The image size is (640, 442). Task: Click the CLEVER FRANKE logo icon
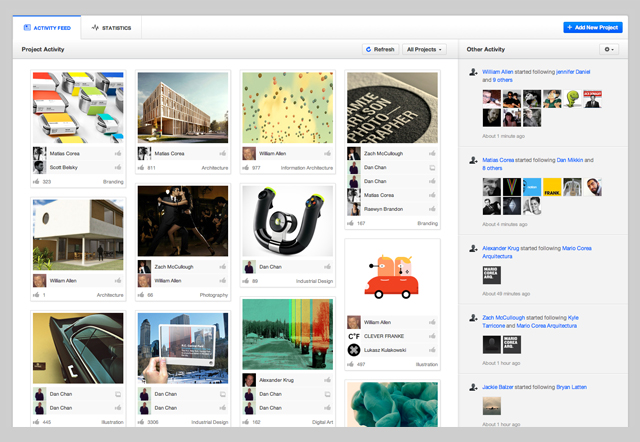pos(353,336)
